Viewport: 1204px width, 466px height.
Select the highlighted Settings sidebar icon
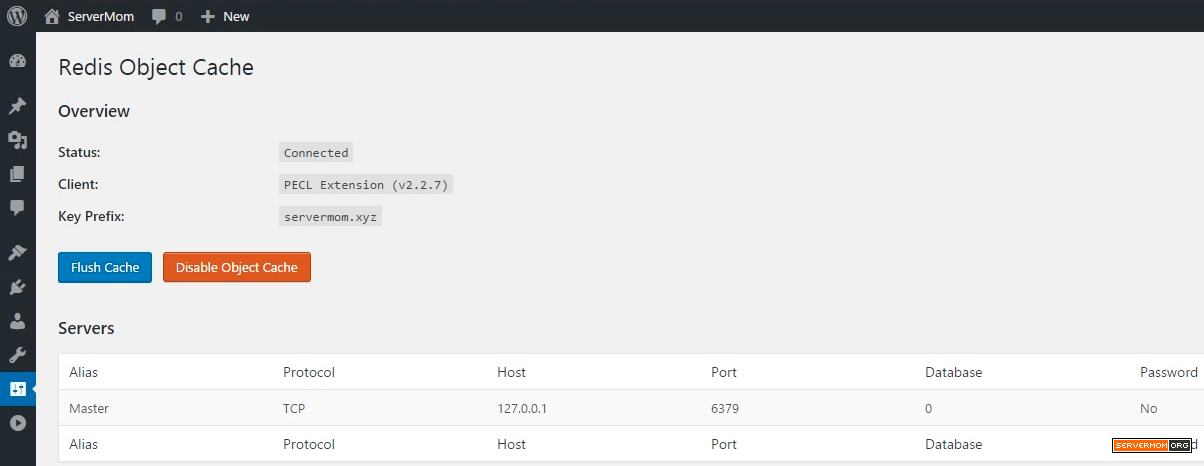(x=17, y=389)
